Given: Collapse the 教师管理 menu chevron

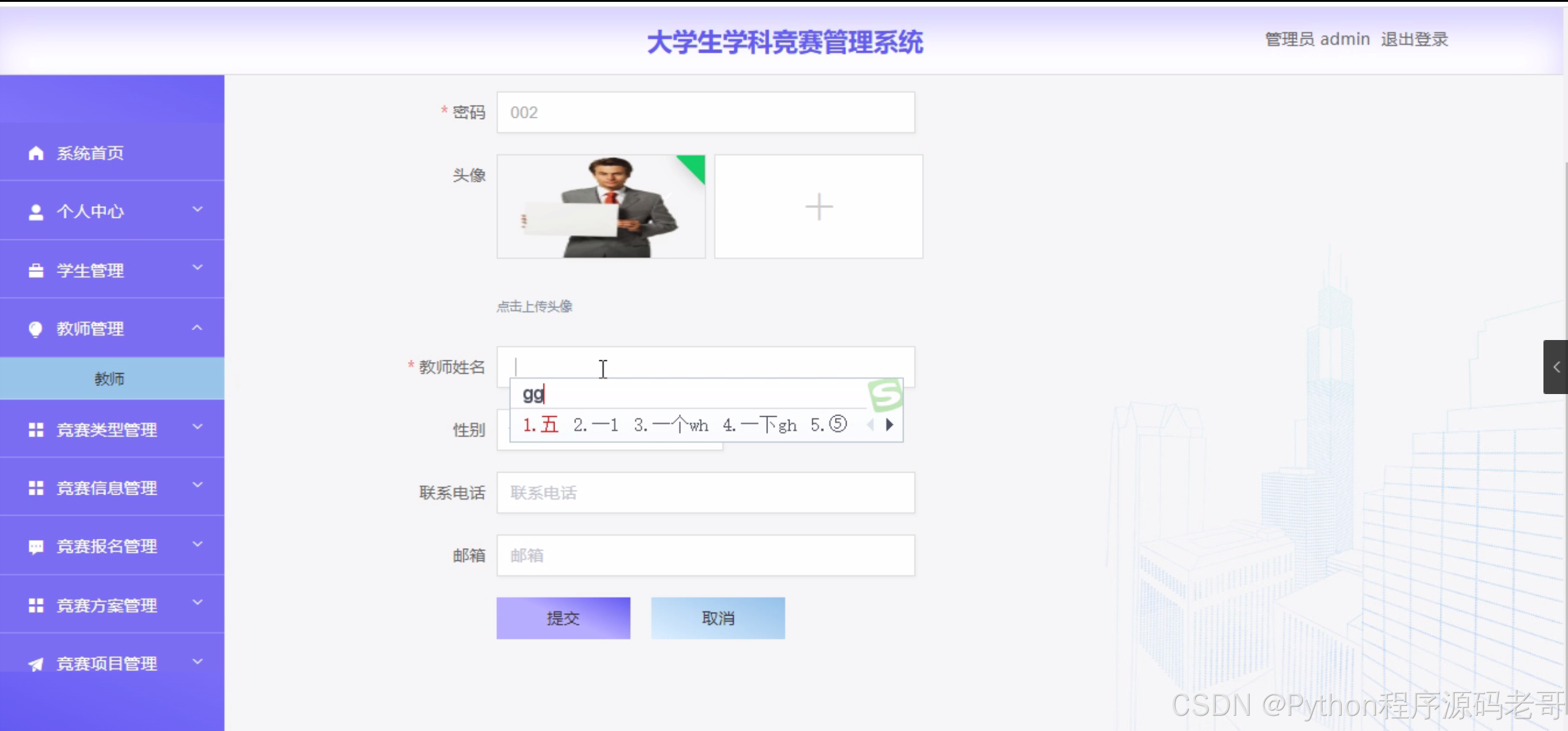Looking at the screenshot, I should point(197,328).
